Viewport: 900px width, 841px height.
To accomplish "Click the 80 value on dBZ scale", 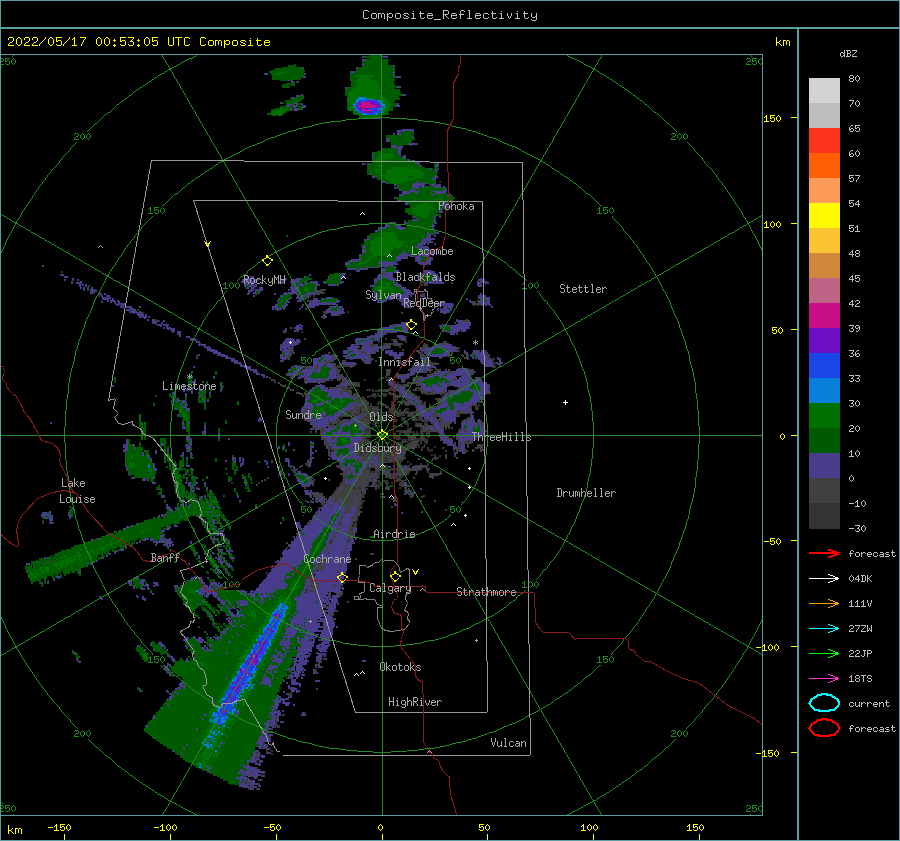I will (854, 79).
